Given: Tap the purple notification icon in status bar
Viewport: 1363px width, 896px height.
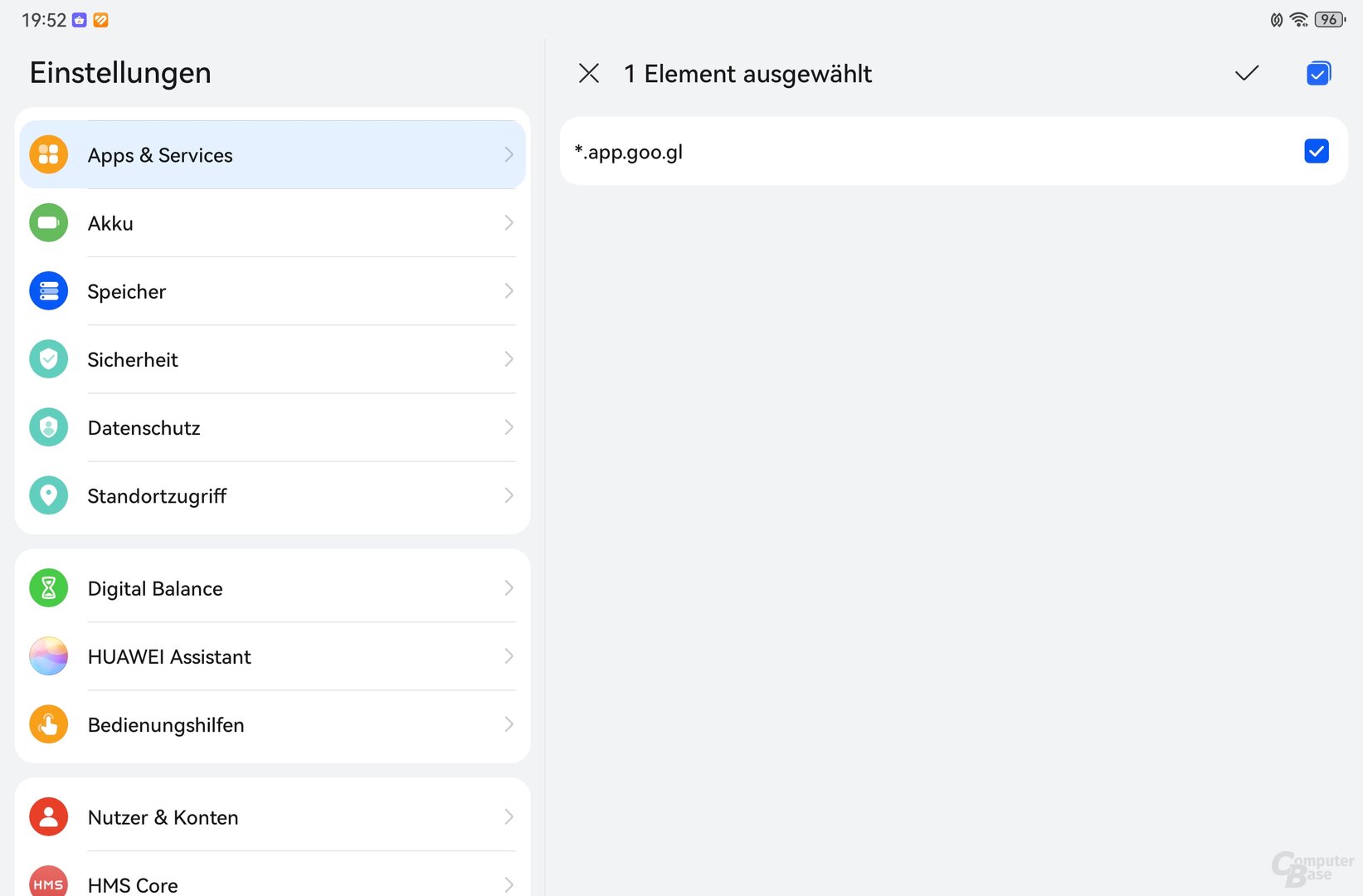Looking at the screenshot, I should tap(80, 20).
